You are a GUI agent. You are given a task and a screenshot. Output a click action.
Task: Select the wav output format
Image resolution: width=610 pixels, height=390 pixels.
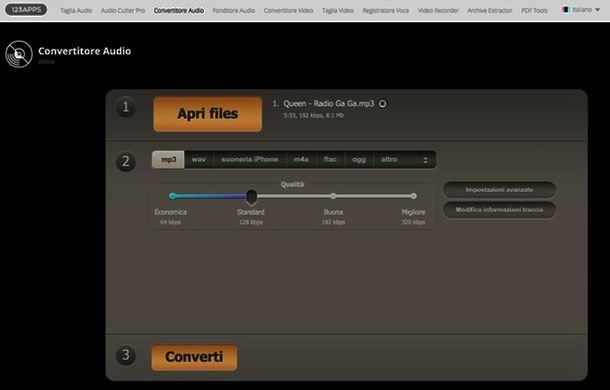pos(199,160)
